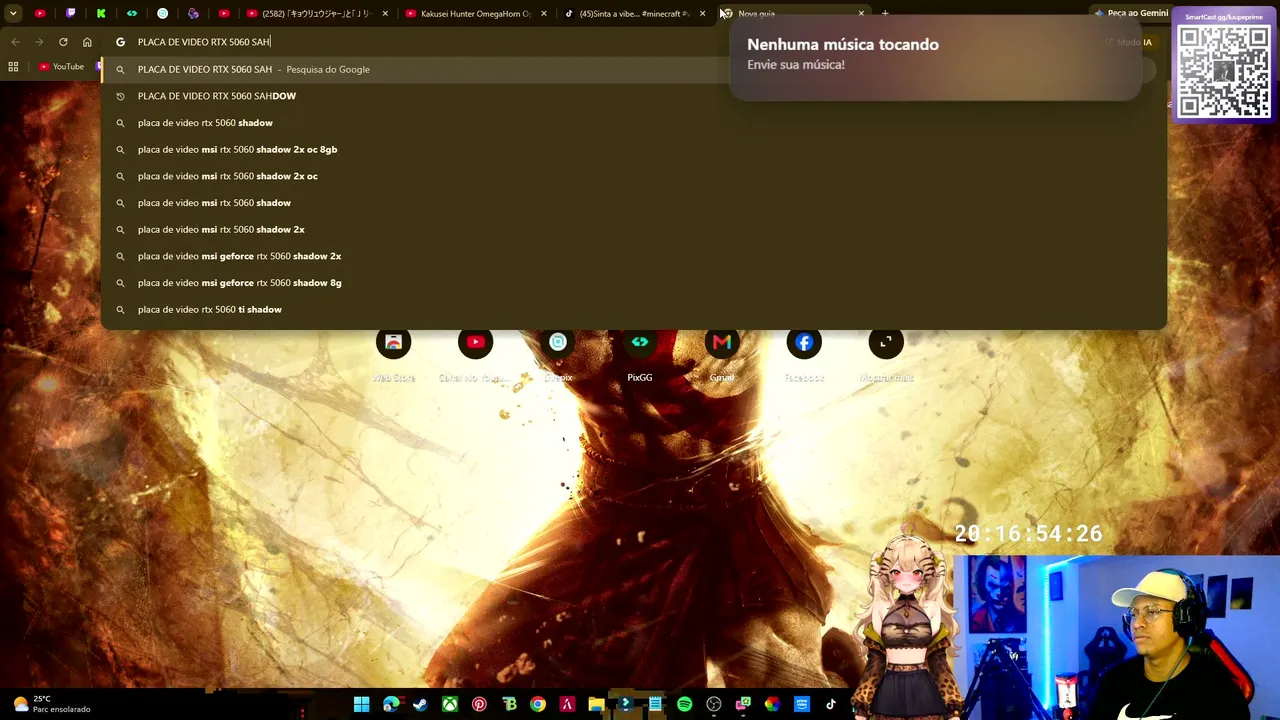This screenshot has height=720, width=1280.
Task: Switch to the TikTok Sinta a vibe tab
Action: 634,14
